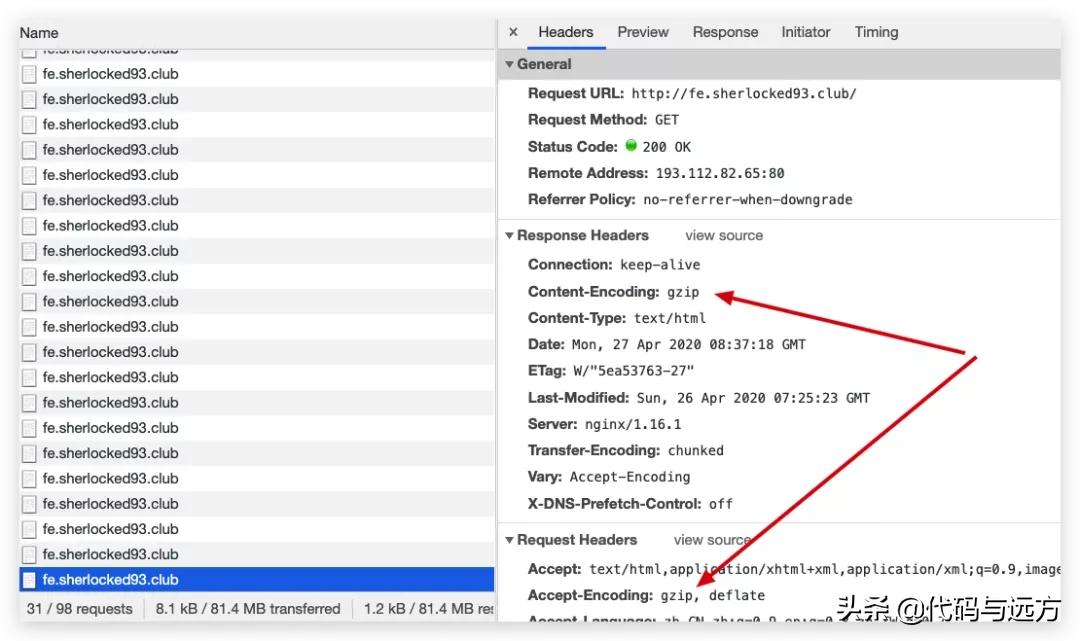Open the Response tab
This screenshot has height=641, width=1080.
[725, 32]
